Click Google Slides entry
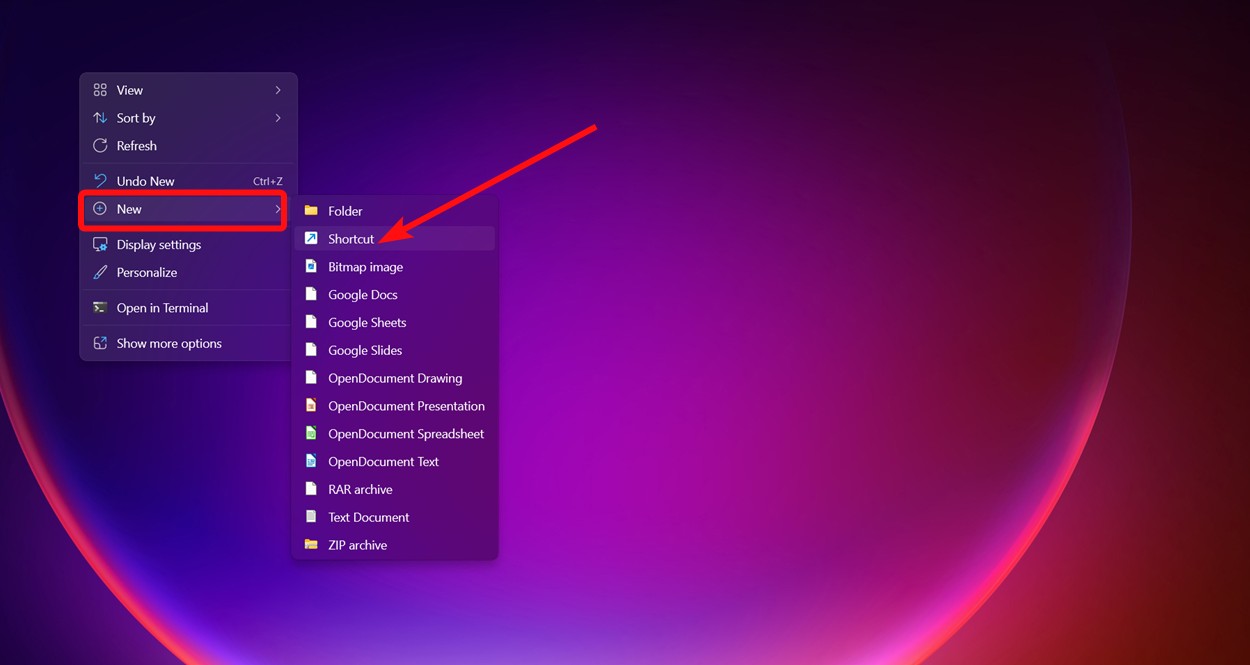Viewport: 1250px width, 665px height. [365, 350]
